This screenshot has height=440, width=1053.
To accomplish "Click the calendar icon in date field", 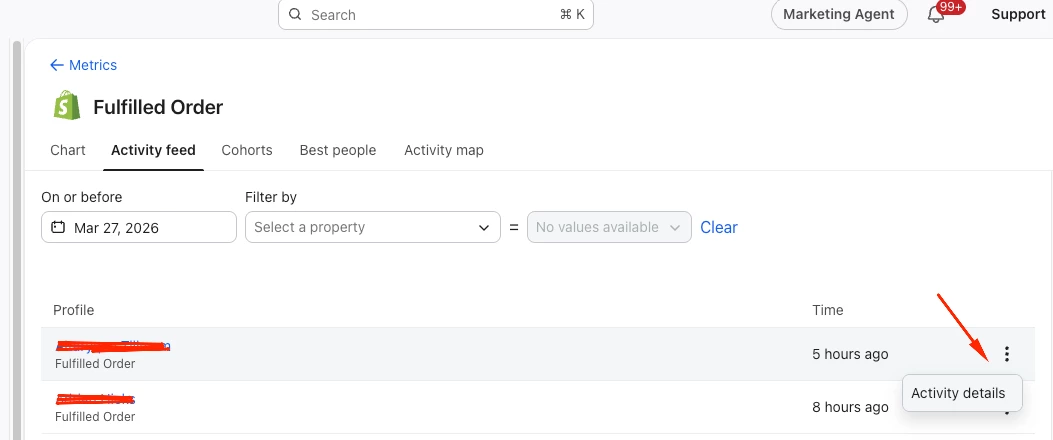I will click(58, 227).
